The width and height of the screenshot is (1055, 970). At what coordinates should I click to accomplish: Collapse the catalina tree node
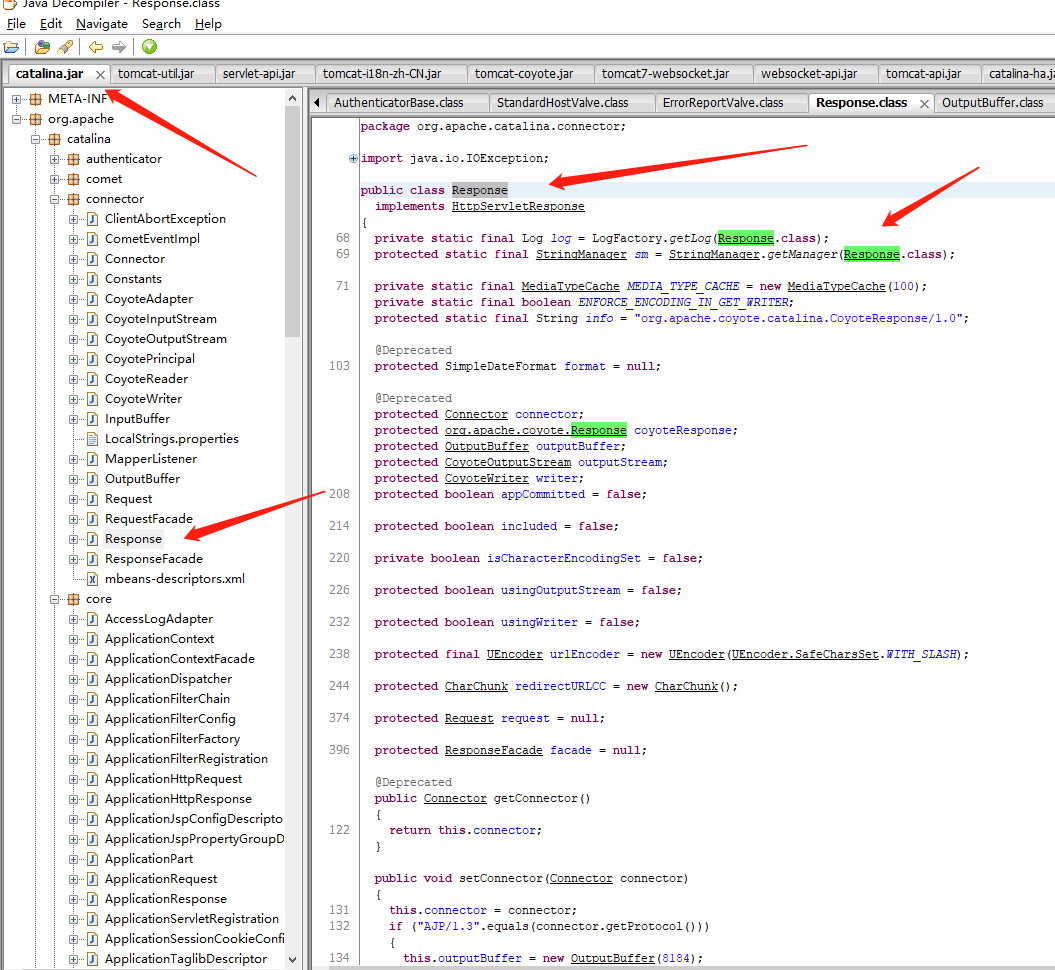[36, 140]
